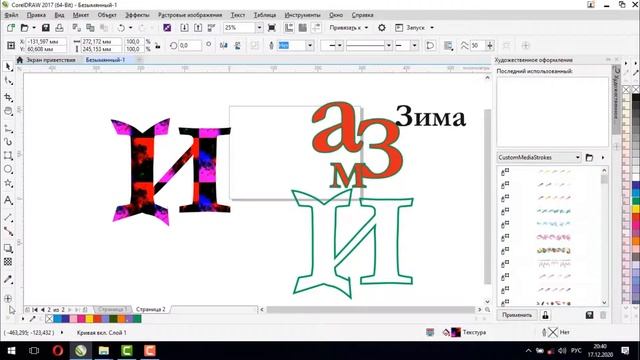Open the Растровые изображения menu
Image resolution: width=640 pixels, height=360 pixels.
tap(190, 15)
